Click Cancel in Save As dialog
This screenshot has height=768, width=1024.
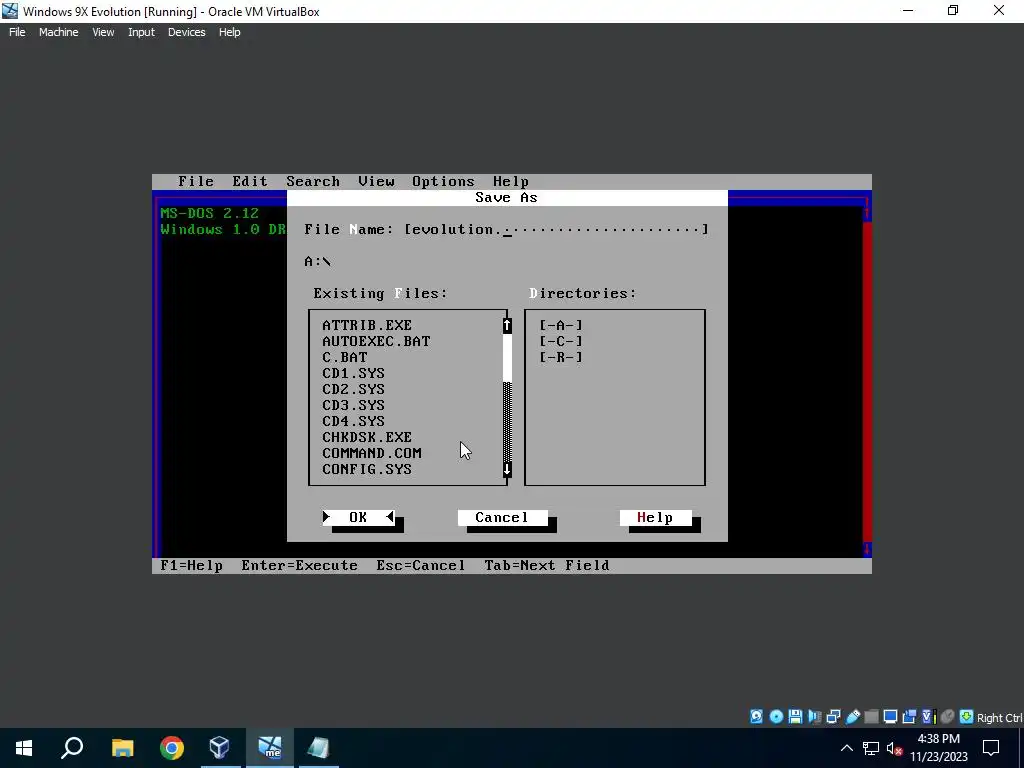click(502, 517)
